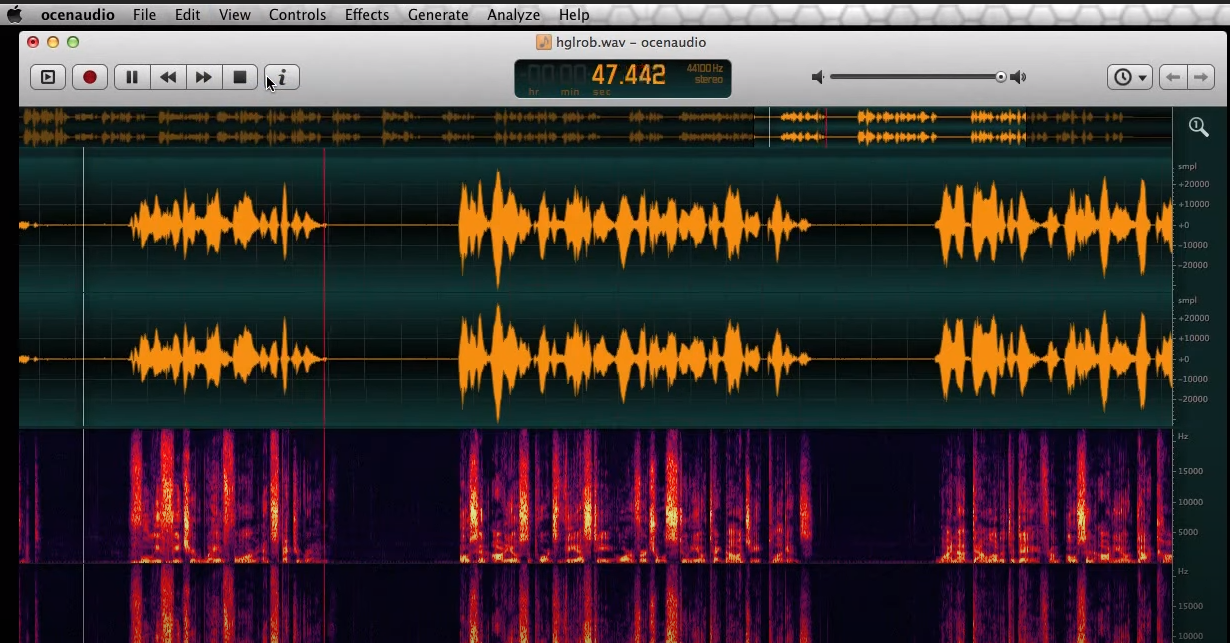The image size is (1230, 643).
Task: Go back with the left arrow button
Action: pos(1173,77)
